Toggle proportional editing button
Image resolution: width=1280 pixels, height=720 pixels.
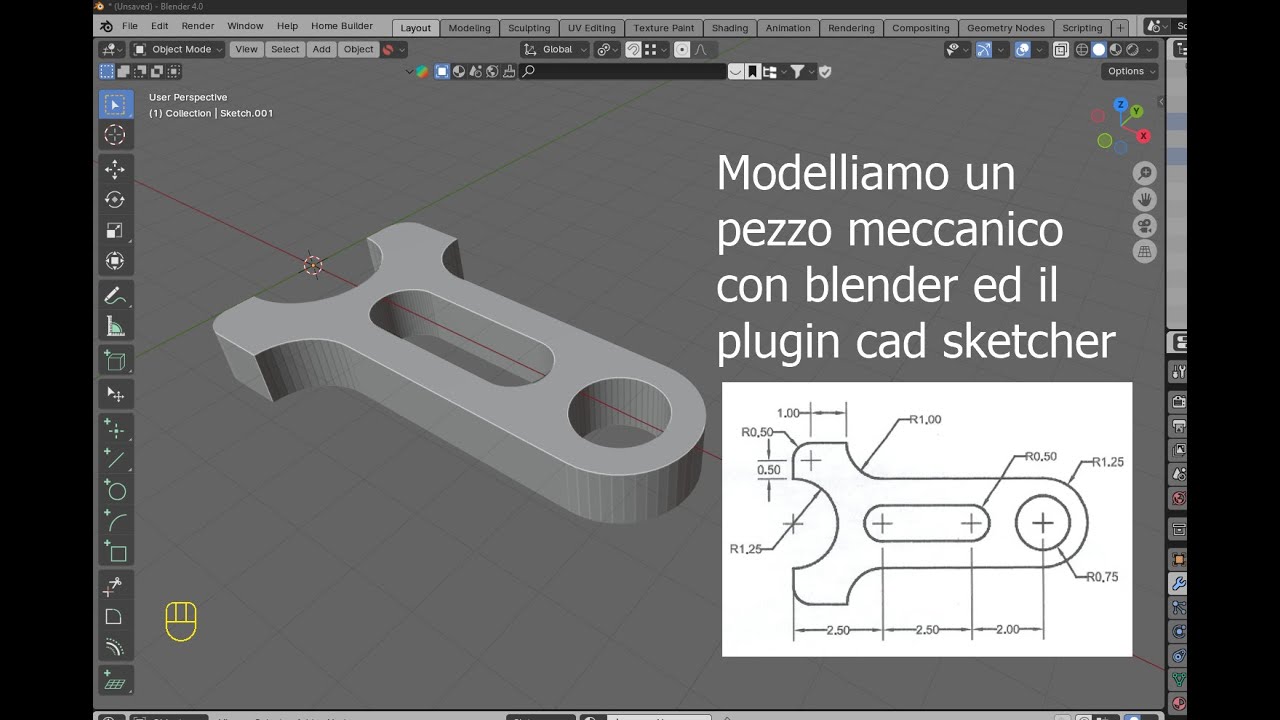(683, 49)
